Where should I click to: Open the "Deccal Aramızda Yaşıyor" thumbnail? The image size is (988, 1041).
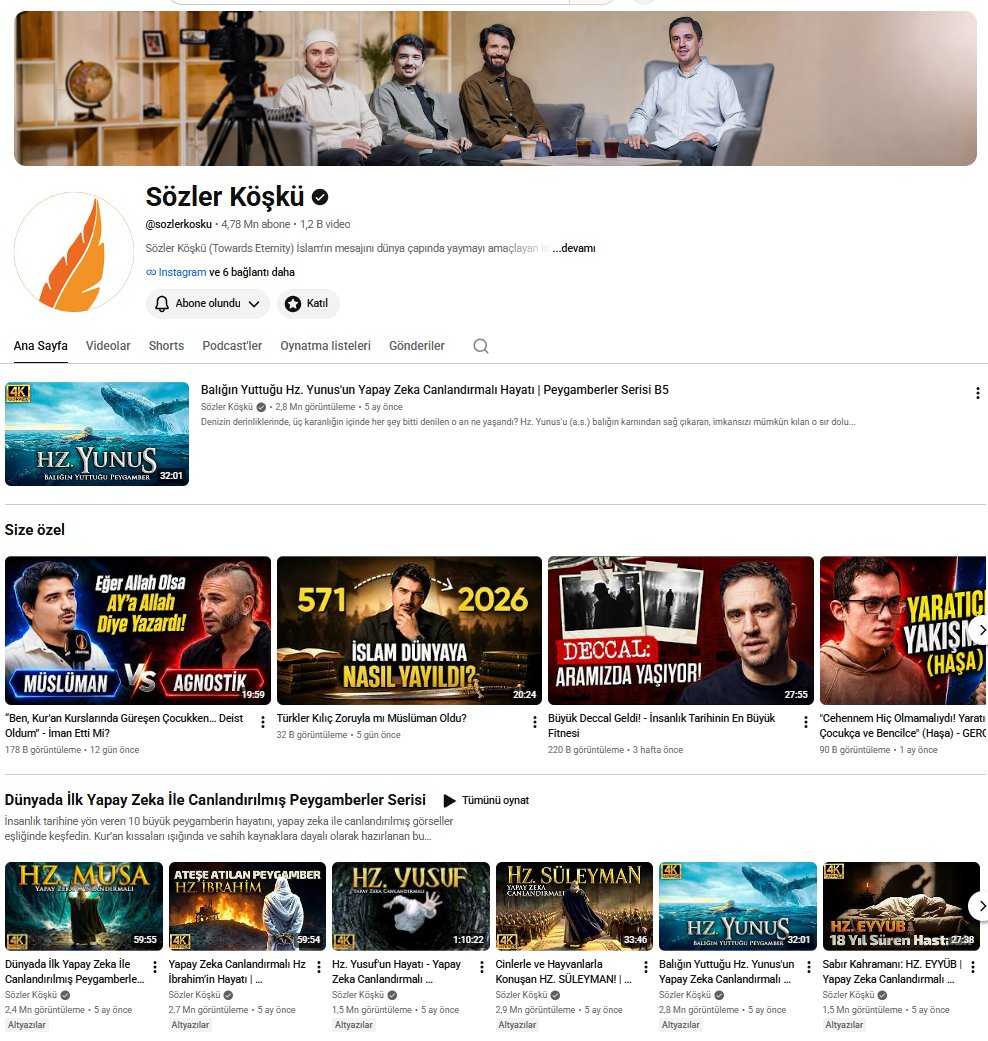[x=681, y=630]
